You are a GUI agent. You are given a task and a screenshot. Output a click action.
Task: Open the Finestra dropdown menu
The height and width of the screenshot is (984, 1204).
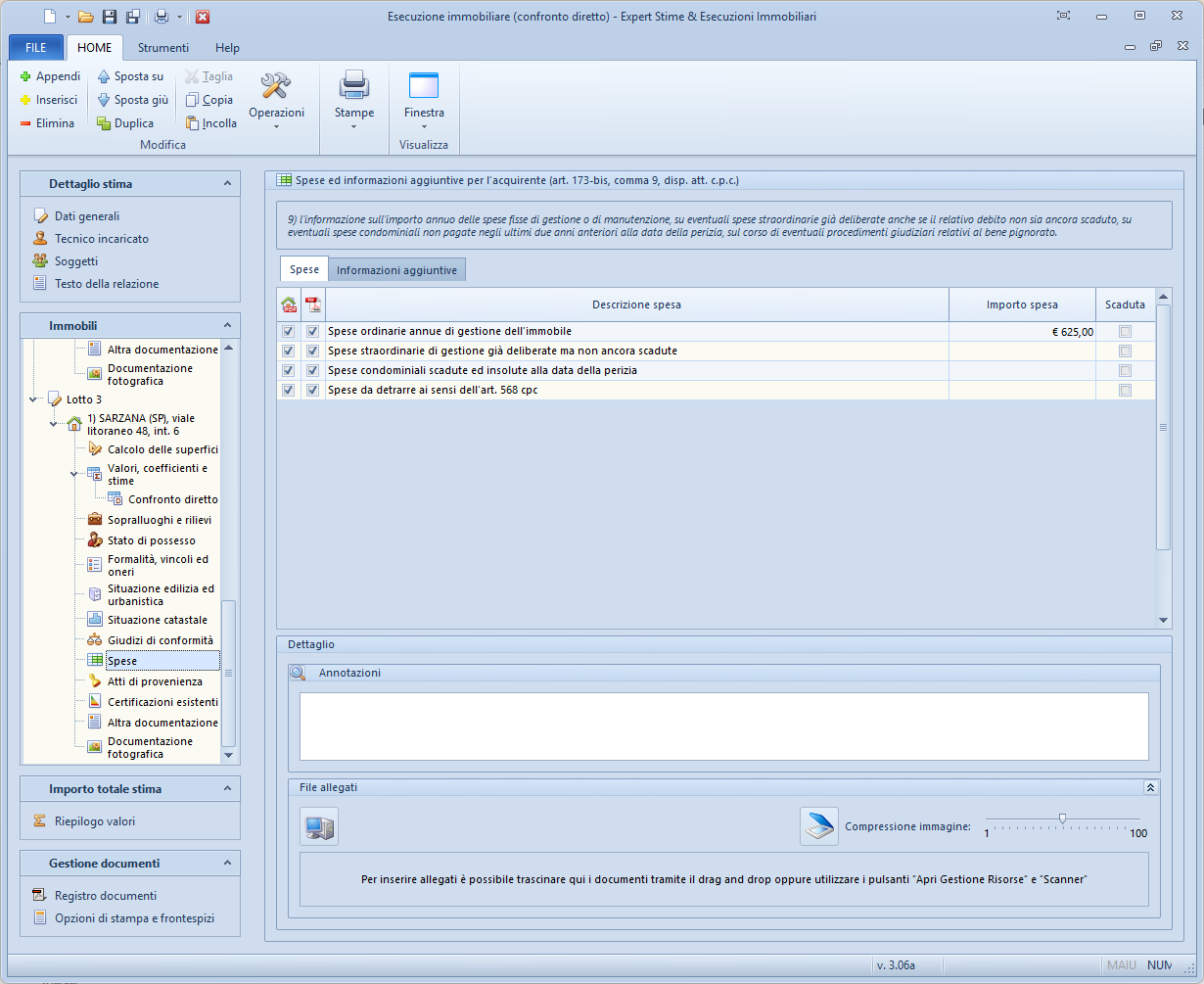coord(424,100)
